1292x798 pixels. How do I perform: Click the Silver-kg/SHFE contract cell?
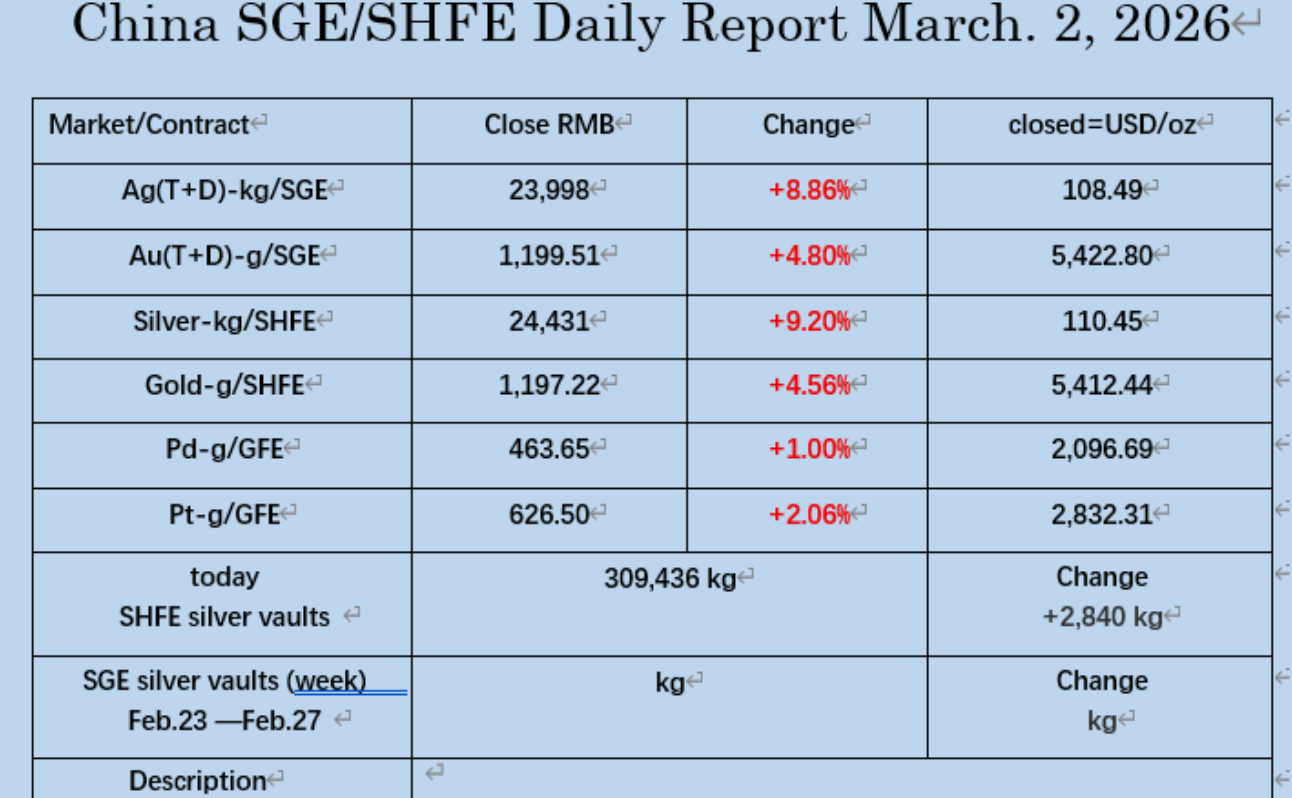(224, 321)
